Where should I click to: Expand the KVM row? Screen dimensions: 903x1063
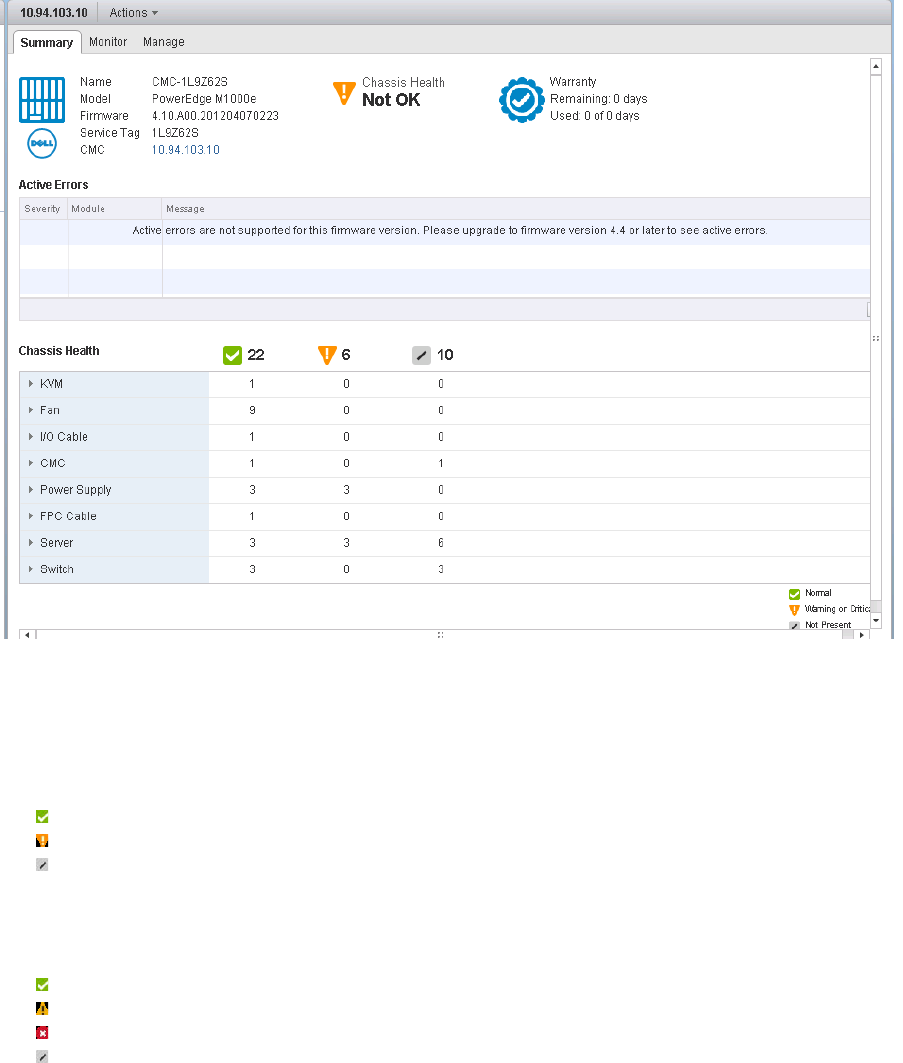tap(31, 384)
